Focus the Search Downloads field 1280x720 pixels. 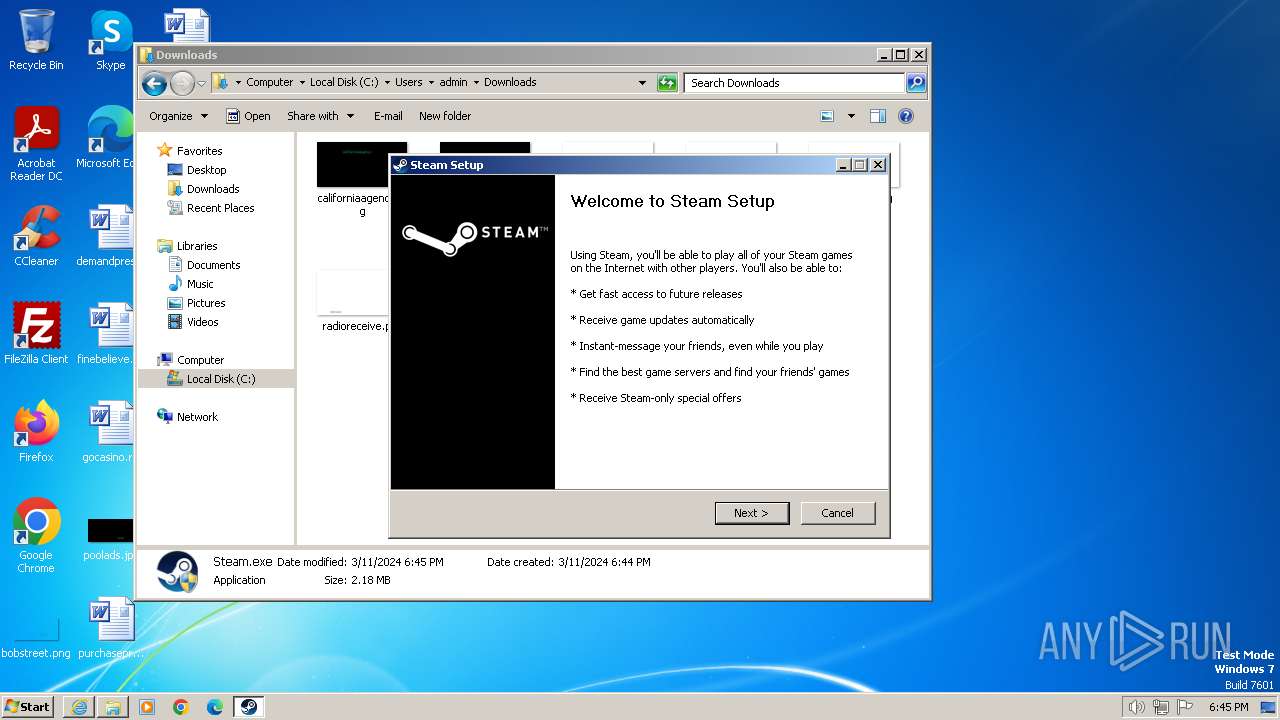pos(795,83)
